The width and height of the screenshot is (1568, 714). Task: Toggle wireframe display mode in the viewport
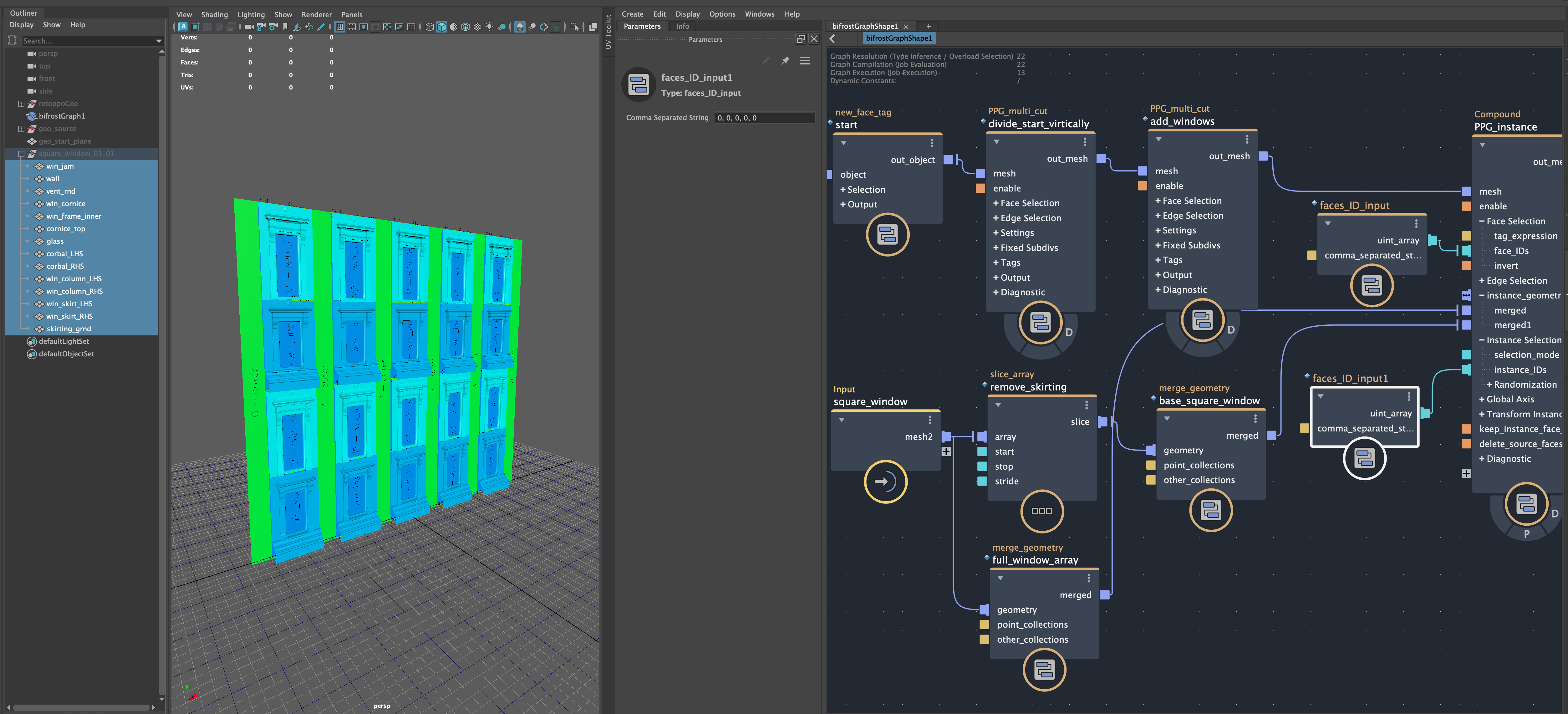(x=430, y=27)
